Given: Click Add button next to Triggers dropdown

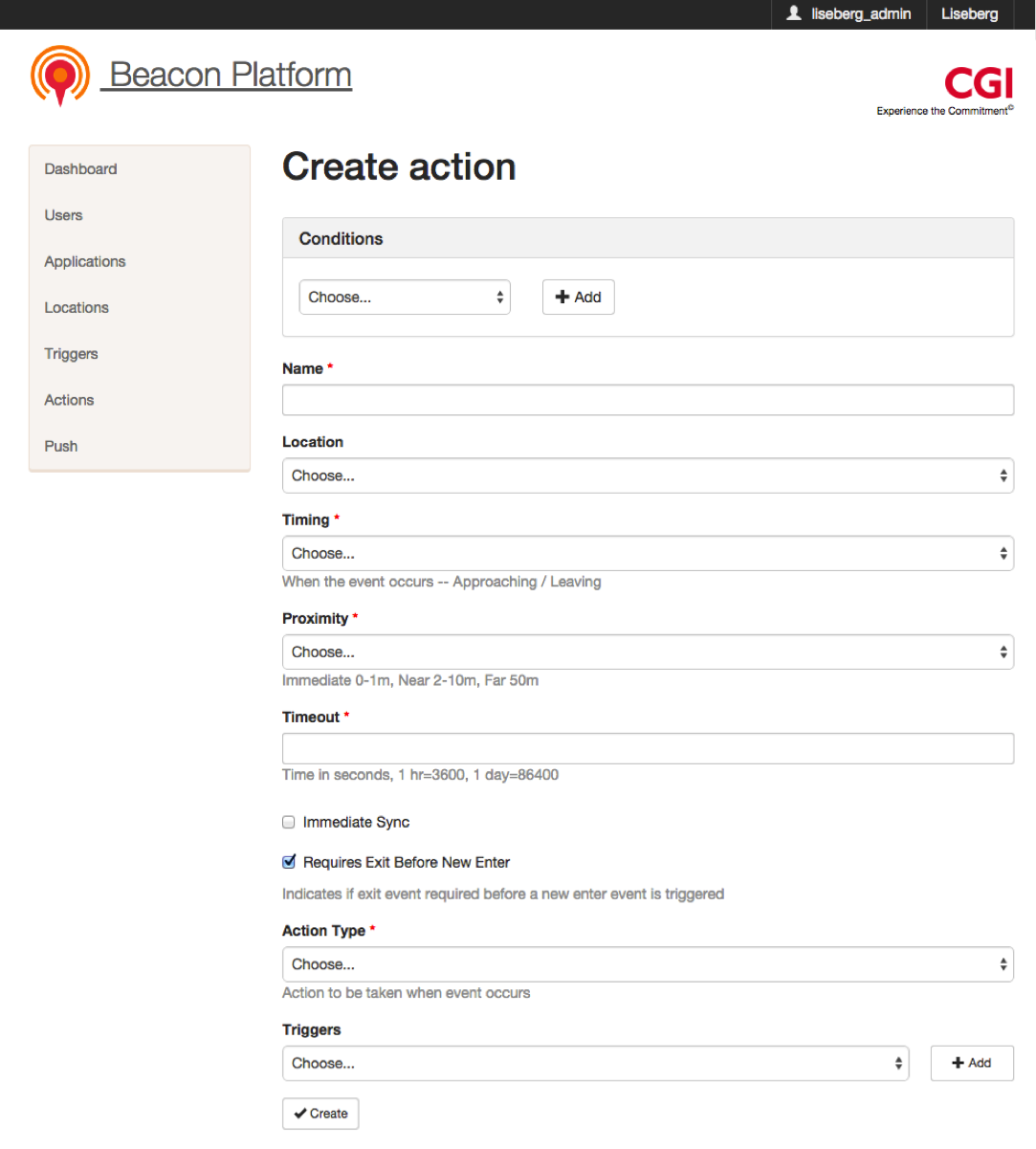Looking at the screenshot, I should (972, 1063).
